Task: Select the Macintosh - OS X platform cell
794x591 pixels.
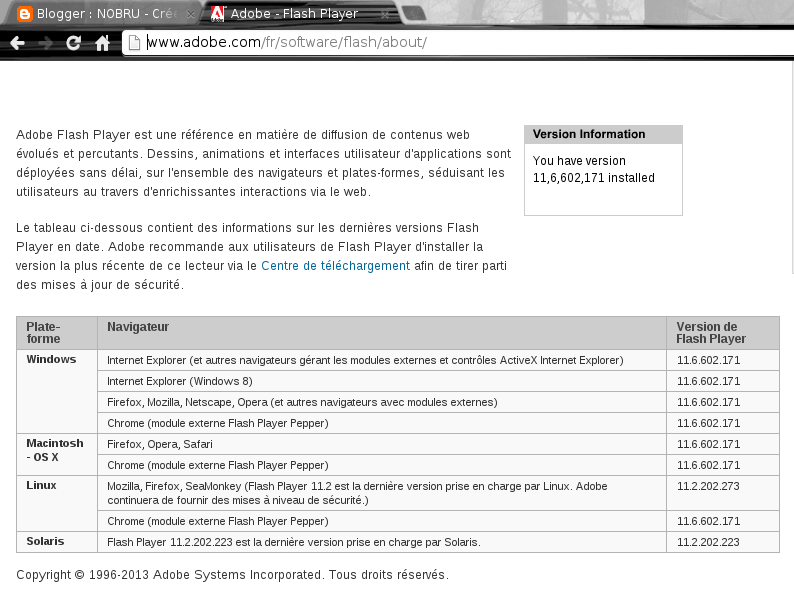Action: pos(57,454)
